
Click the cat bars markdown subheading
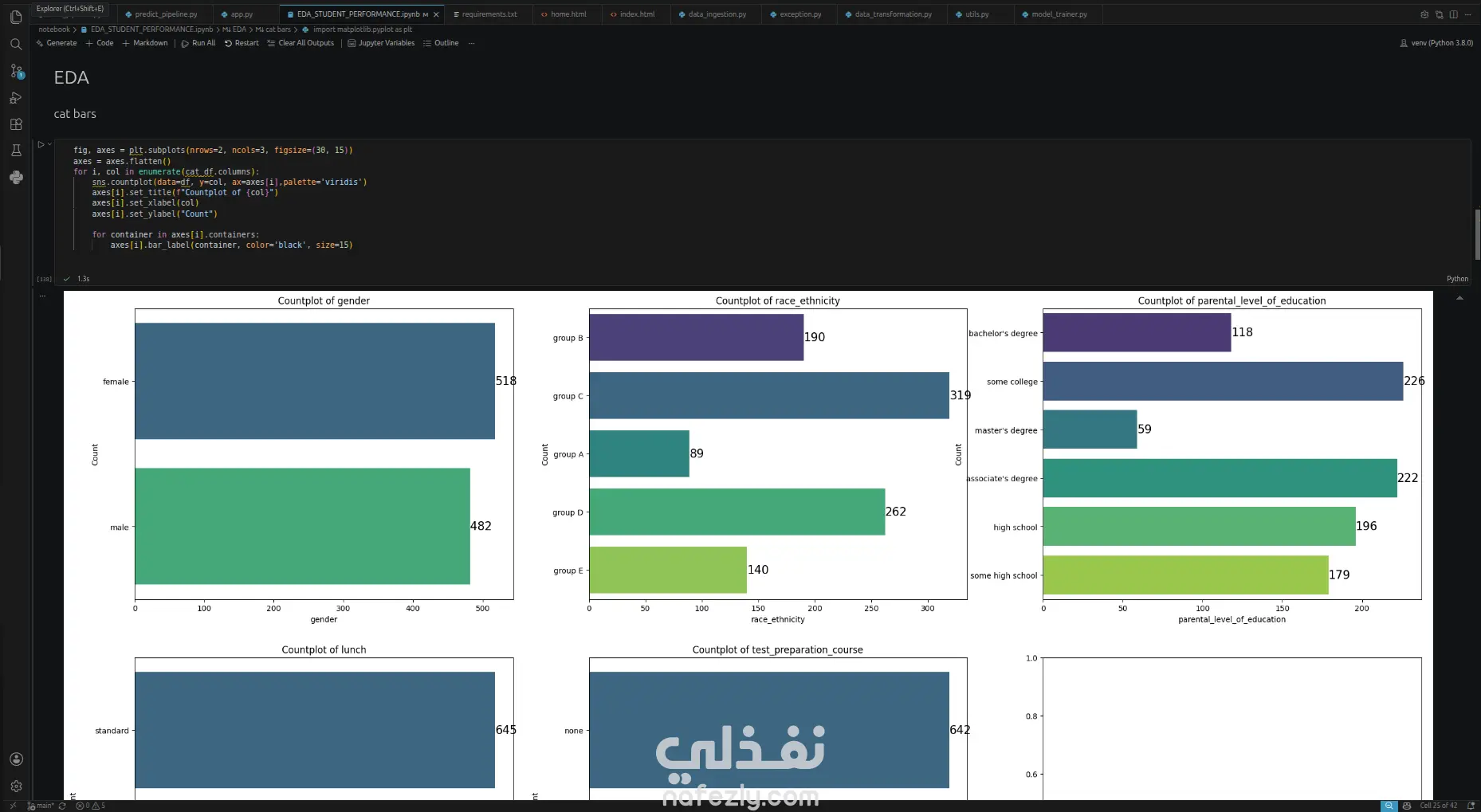tap(75, 114)
